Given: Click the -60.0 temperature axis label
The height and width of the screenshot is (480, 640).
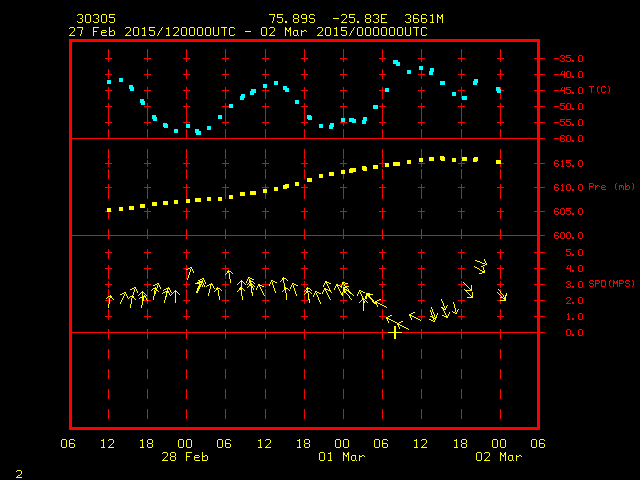Looking at the screenshot, I should pos(569,139).
